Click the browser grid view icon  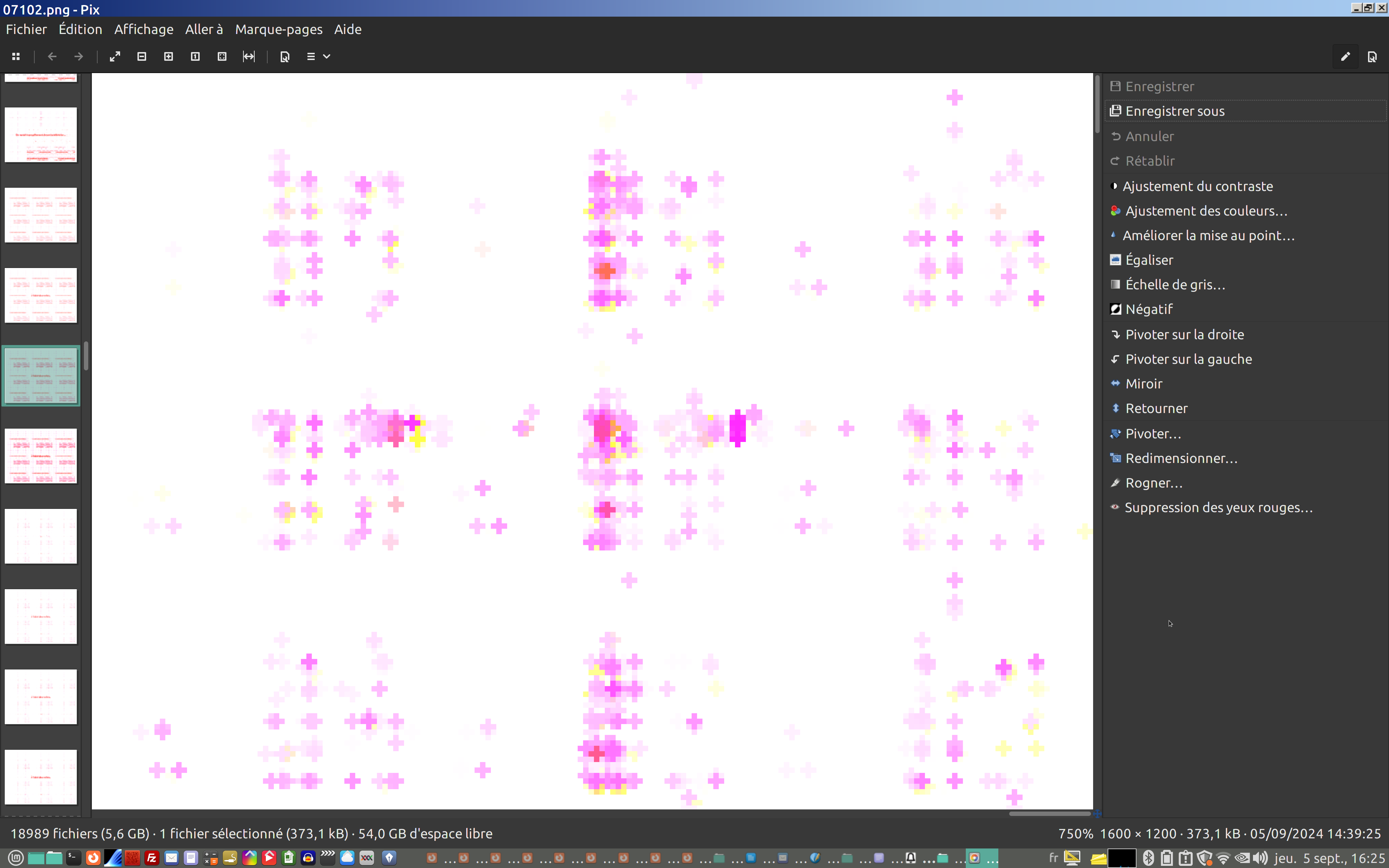16,56
